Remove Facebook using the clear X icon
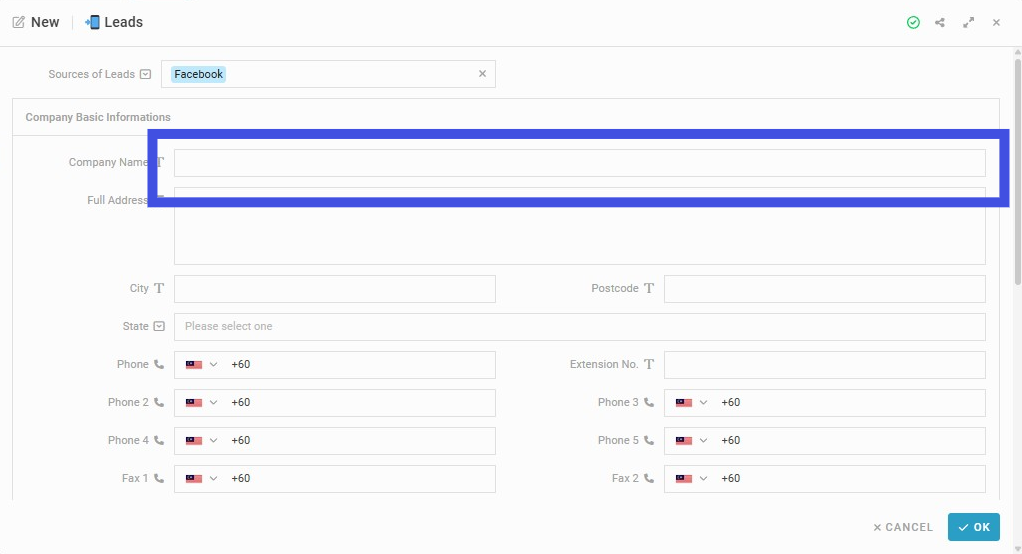This screenshot has height=554, width=1022. (x=482, y=74)
